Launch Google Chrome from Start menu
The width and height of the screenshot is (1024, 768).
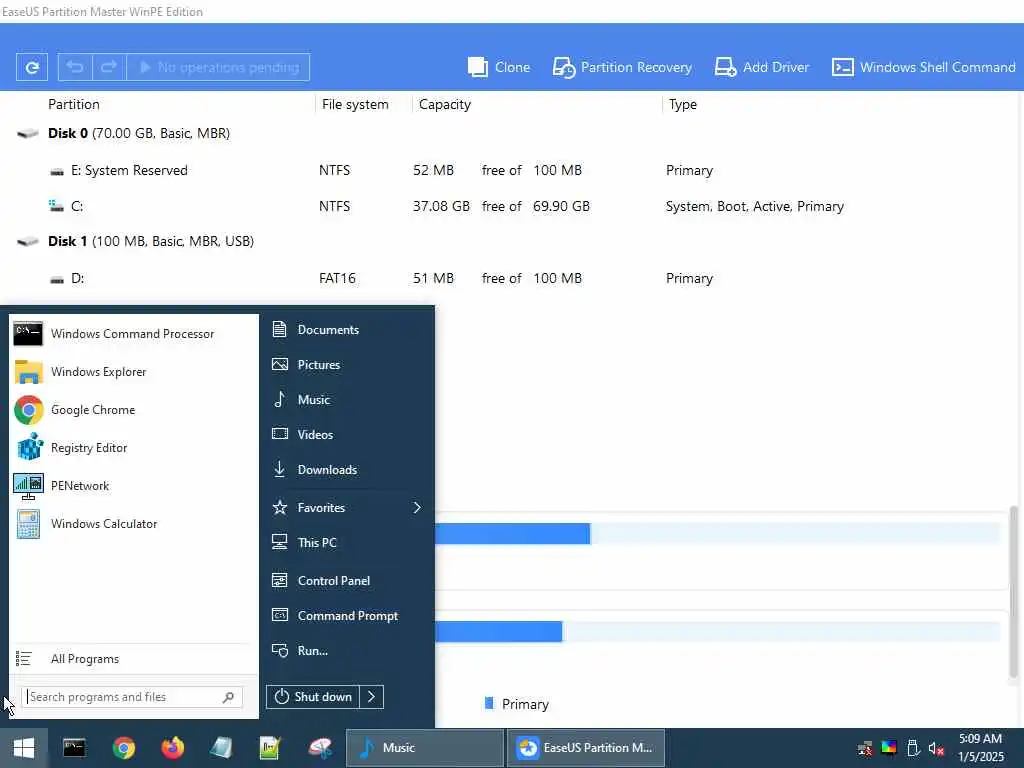(133, 410)
